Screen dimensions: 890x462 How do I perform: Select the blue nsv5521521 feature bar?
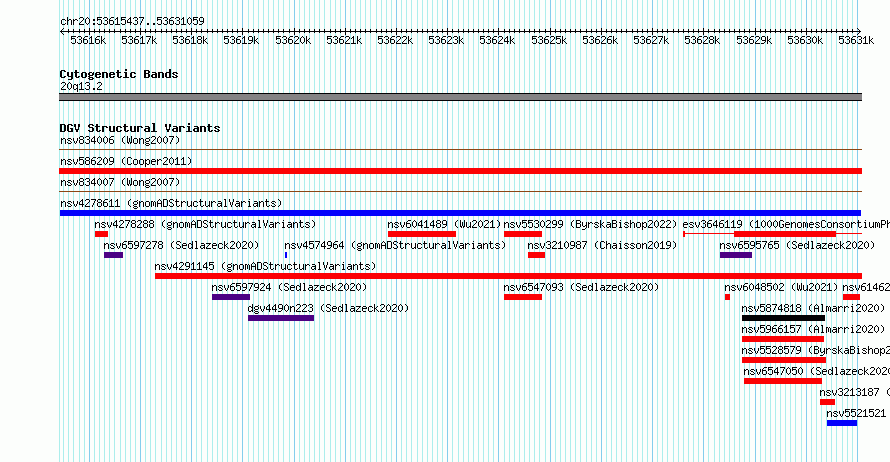[x=842, y=423]
